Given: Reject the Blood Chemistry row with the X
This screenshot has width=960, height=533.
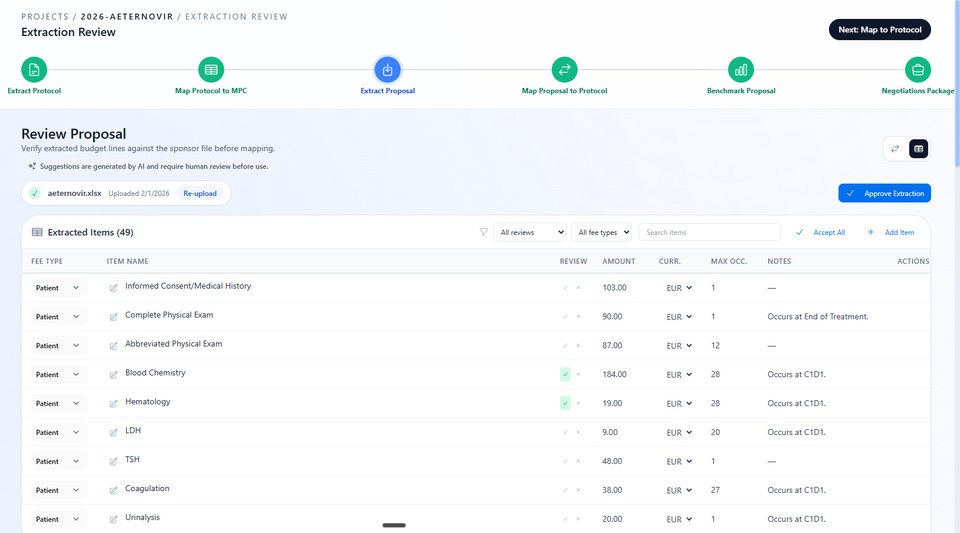Looking at the screenshot, I should click(x=578, y=375).
